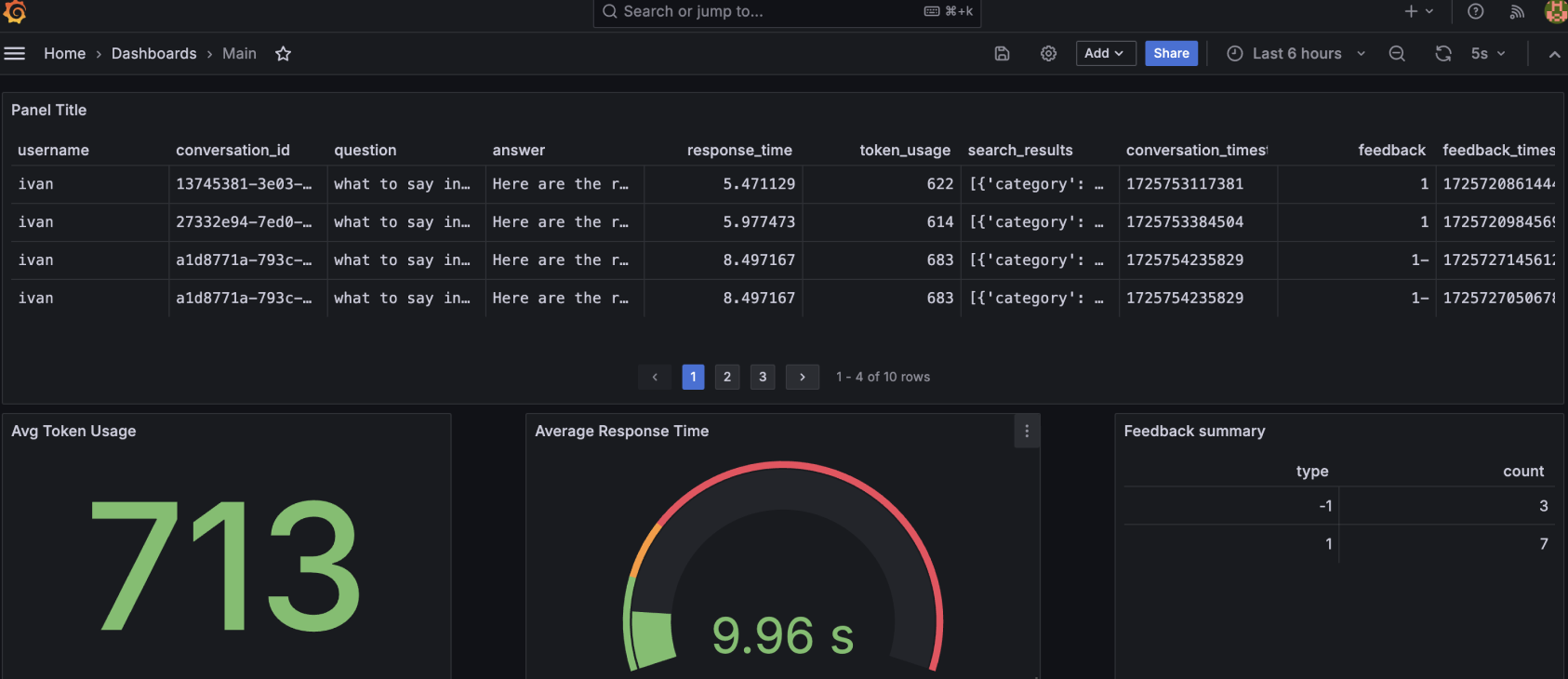Open the Last 6 hours time picker
The height and width of the screenshot is (679, 1568).
(1296, 54)
